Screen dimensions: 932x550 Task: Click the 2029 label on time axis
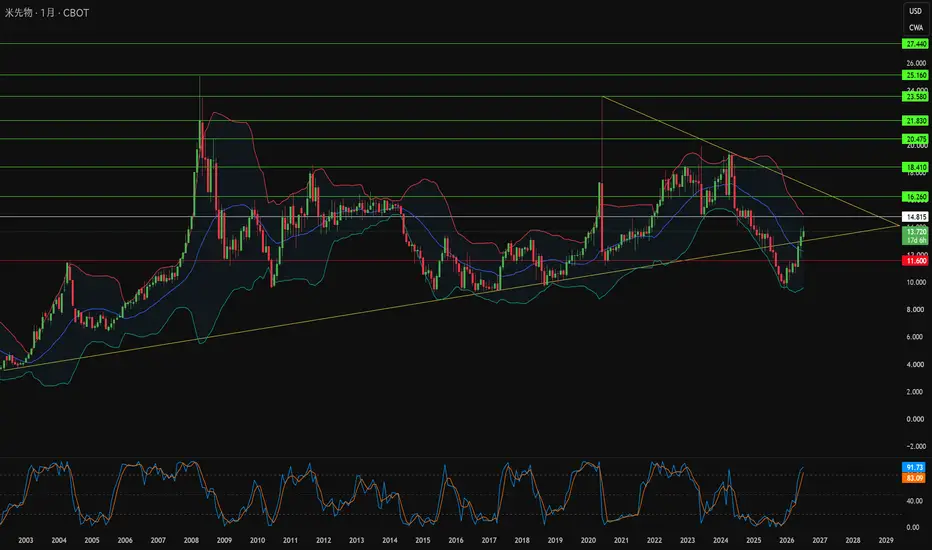[886, 540]
